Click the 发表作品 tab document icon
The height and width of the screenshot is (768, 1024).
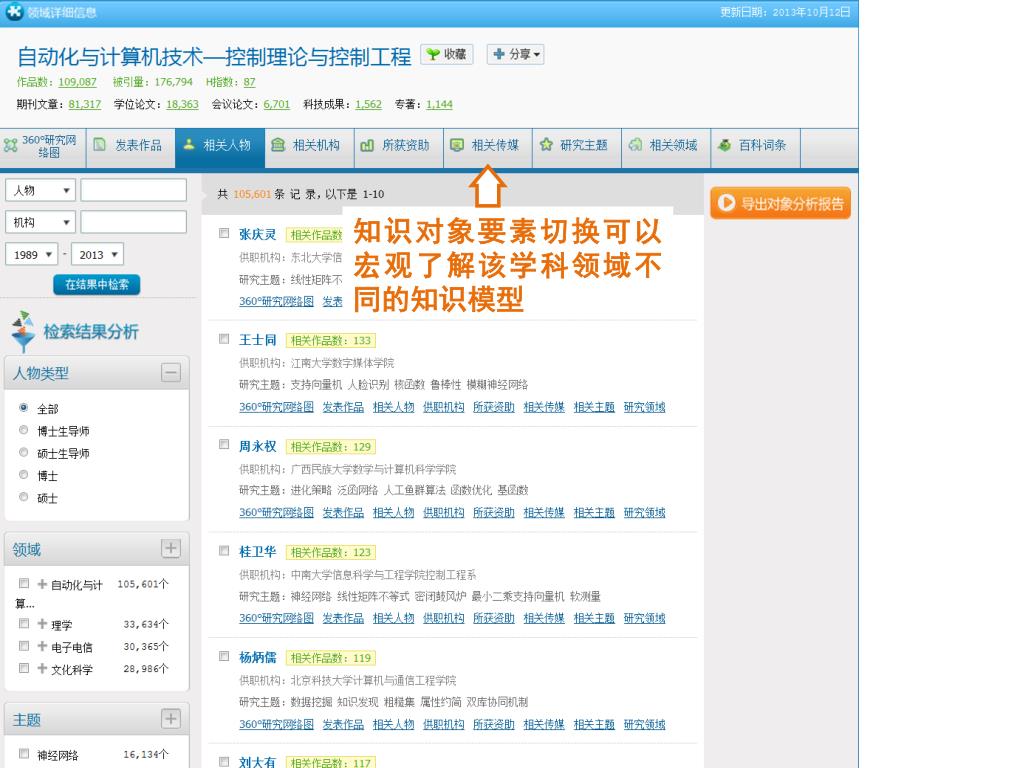(99, 145)
